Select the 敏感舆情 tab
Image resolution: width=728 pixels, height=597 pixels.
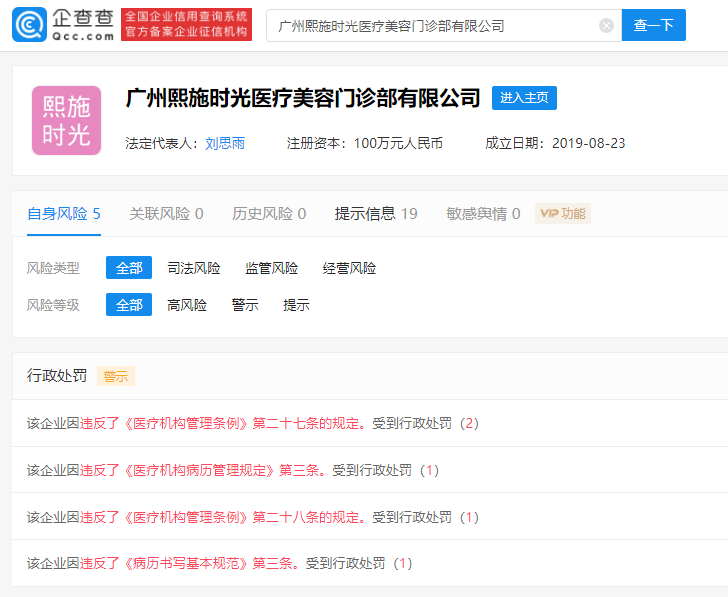483,213
